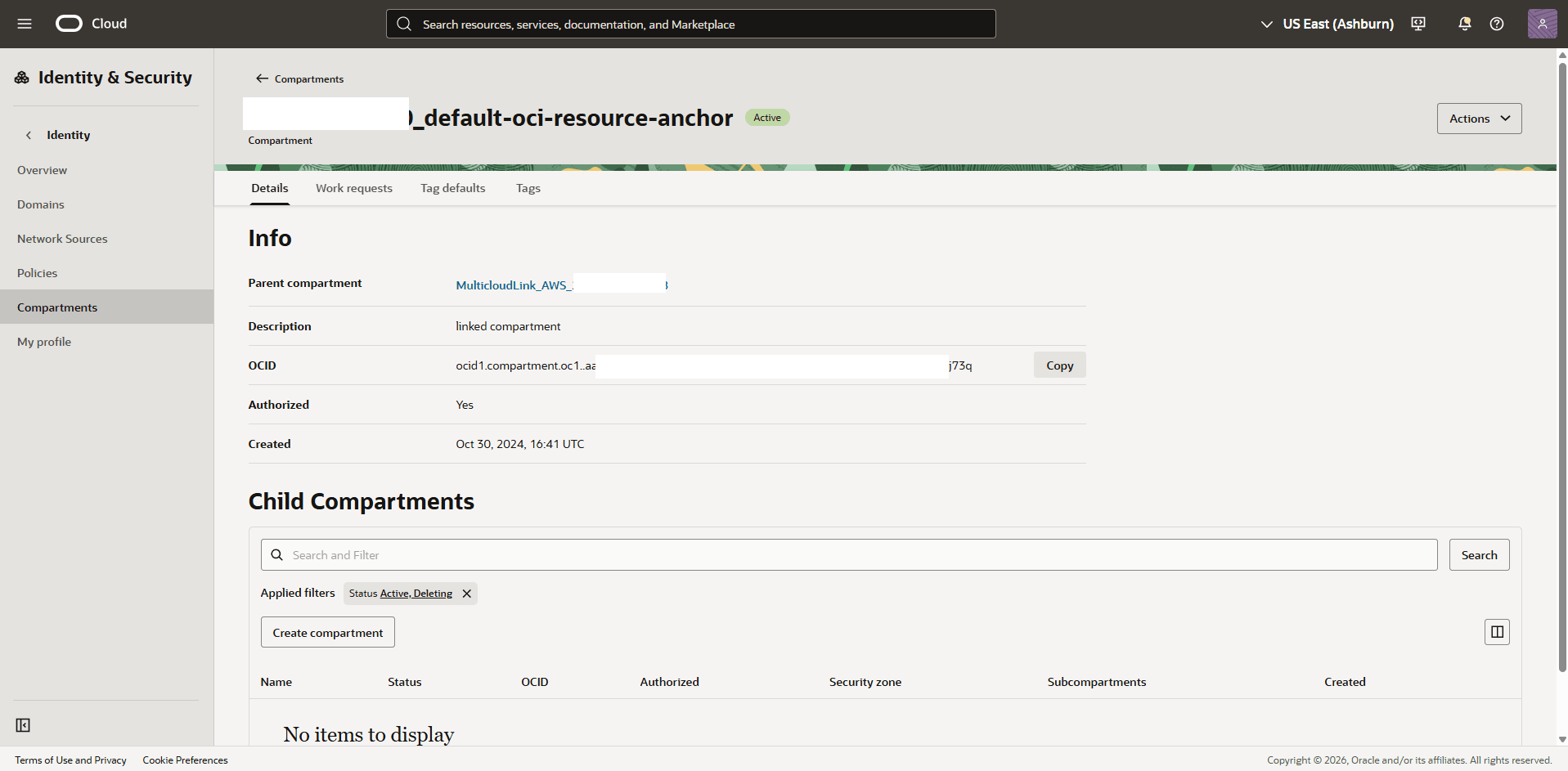The height and width of the screenshot is (771, 1568).
Task: Remove the Status filter chip
Action: click(x=467, y=594)
